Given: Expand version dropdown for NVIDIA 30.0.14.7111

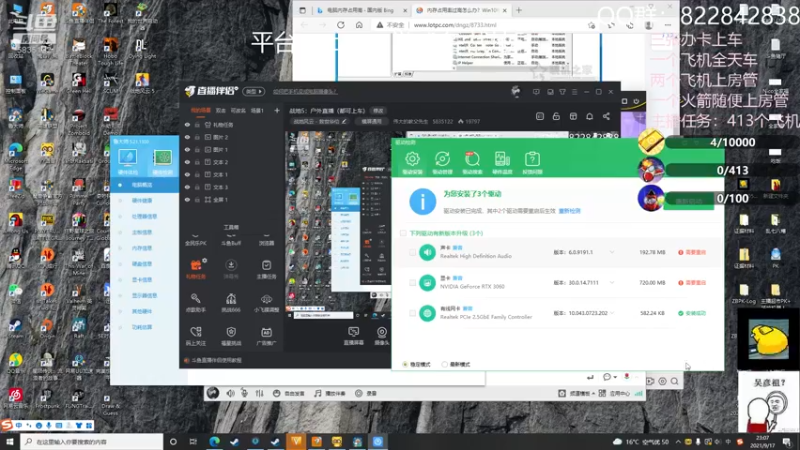Looking at the screenshot, I should (612, 283).
